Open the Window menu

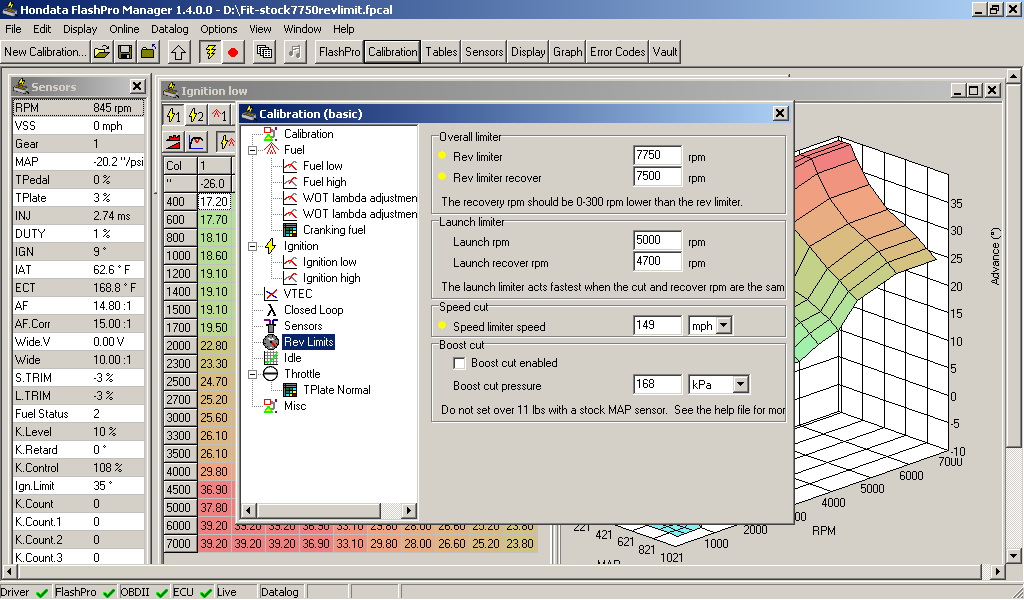coord(302,29)
